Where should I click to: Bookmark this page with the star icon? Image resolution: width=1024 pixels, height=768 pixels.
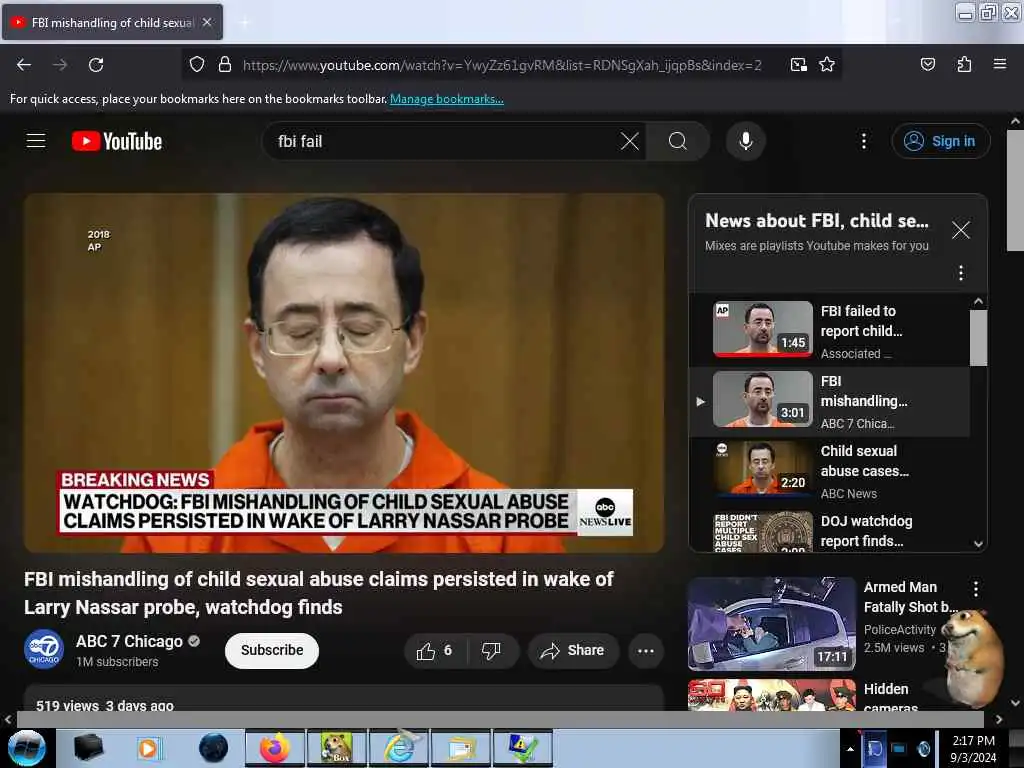click(827, 65)
